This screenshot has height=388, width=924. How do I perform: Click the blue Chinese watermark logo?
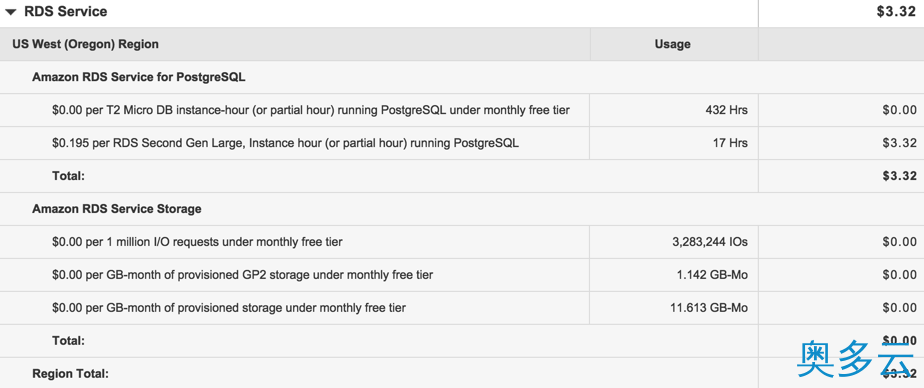pyautogui.click(x=856, y=359)
